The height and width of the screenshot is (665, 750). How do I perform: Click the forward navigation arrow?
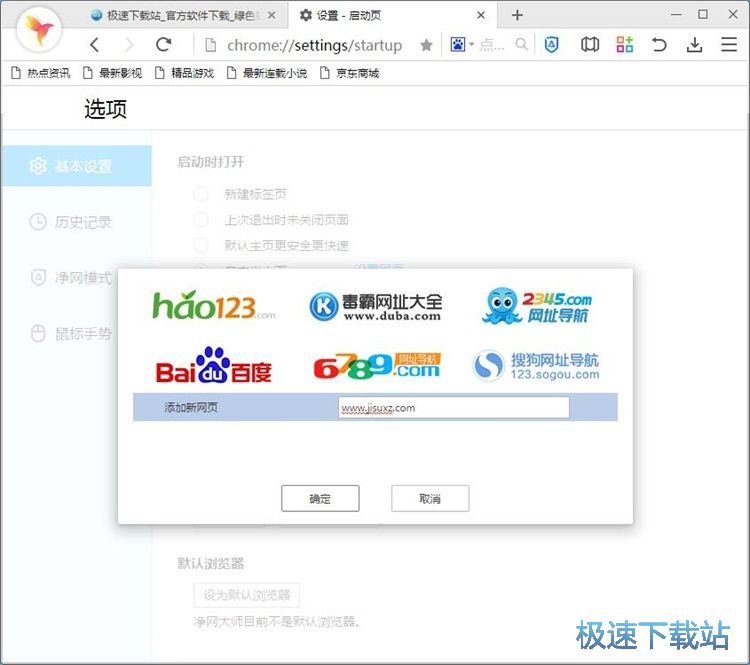coord(129,45)
